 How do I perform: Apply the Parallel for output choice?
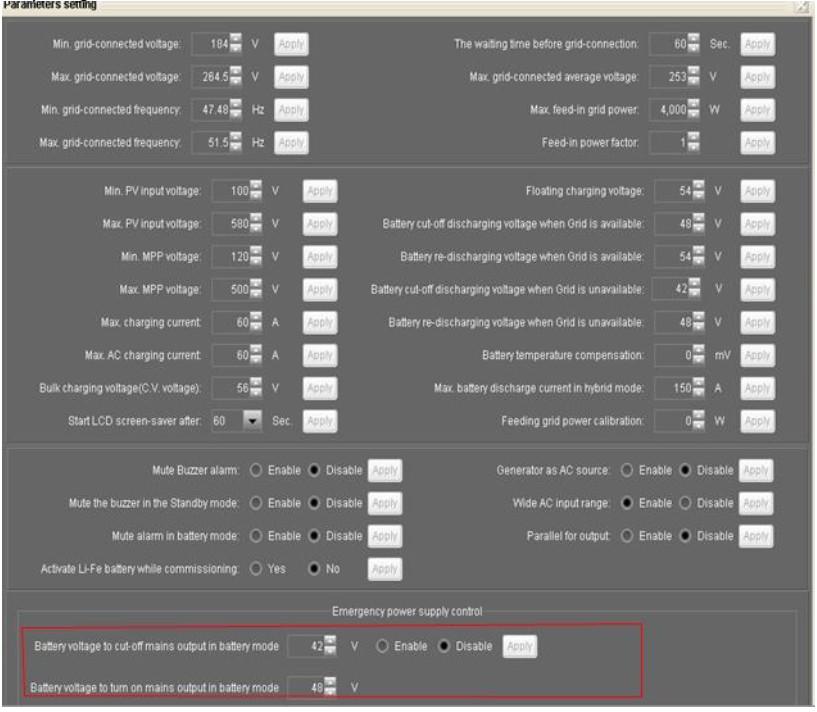pos(756,536)
